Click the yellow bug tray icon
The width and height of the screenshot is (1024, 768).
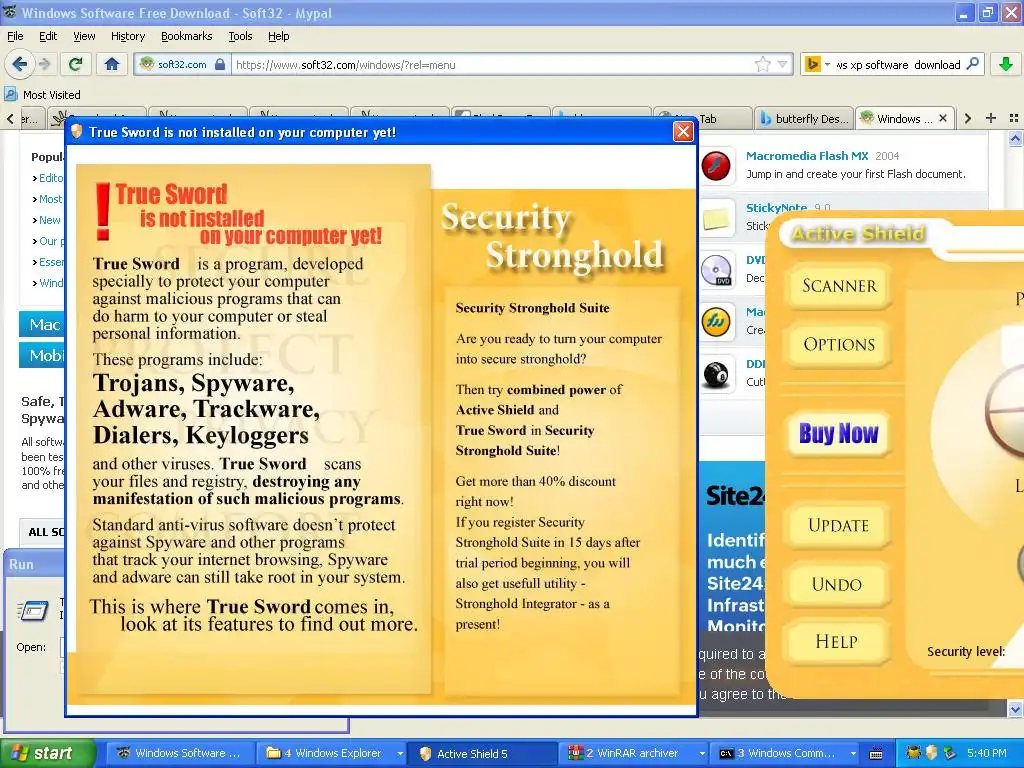coord(913,753)
